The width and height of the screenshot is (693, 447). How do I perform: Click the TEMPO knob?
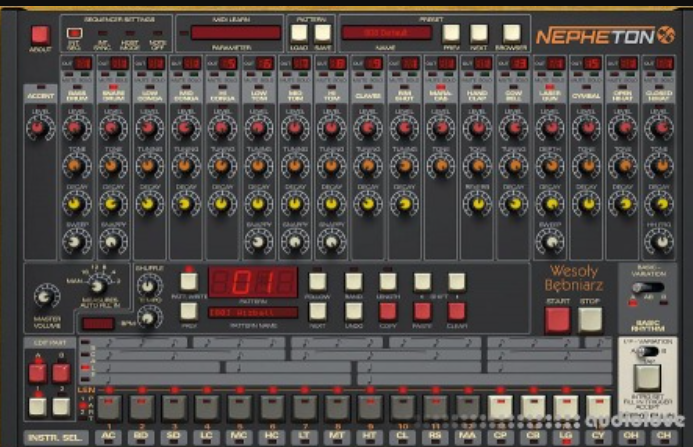(148, 317)
